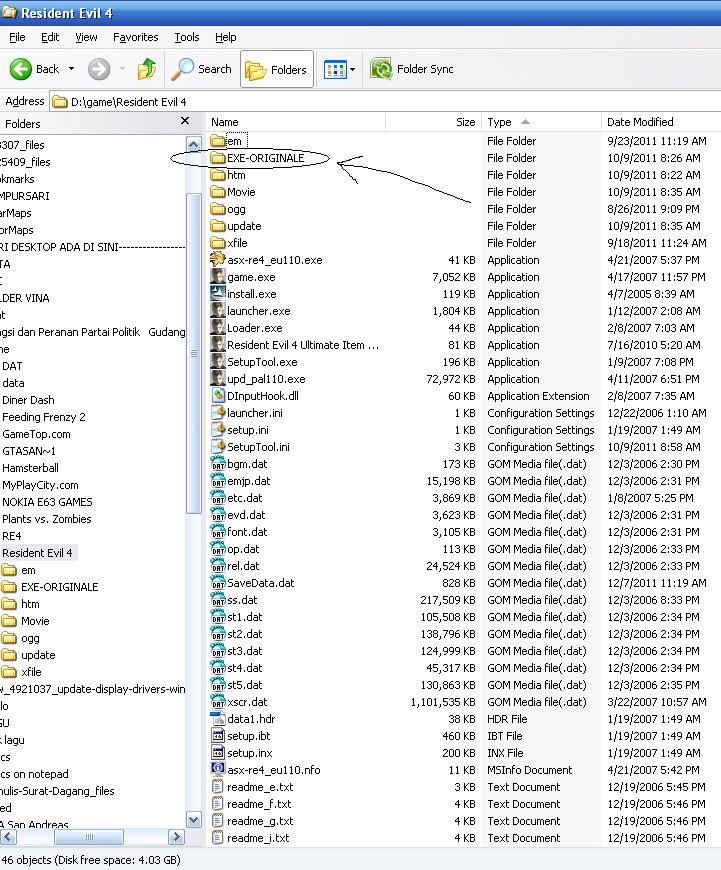The width and height of the screenshot is (721, 870).
Task: Click the folder tree scroll up arrow
Action: 194,144
